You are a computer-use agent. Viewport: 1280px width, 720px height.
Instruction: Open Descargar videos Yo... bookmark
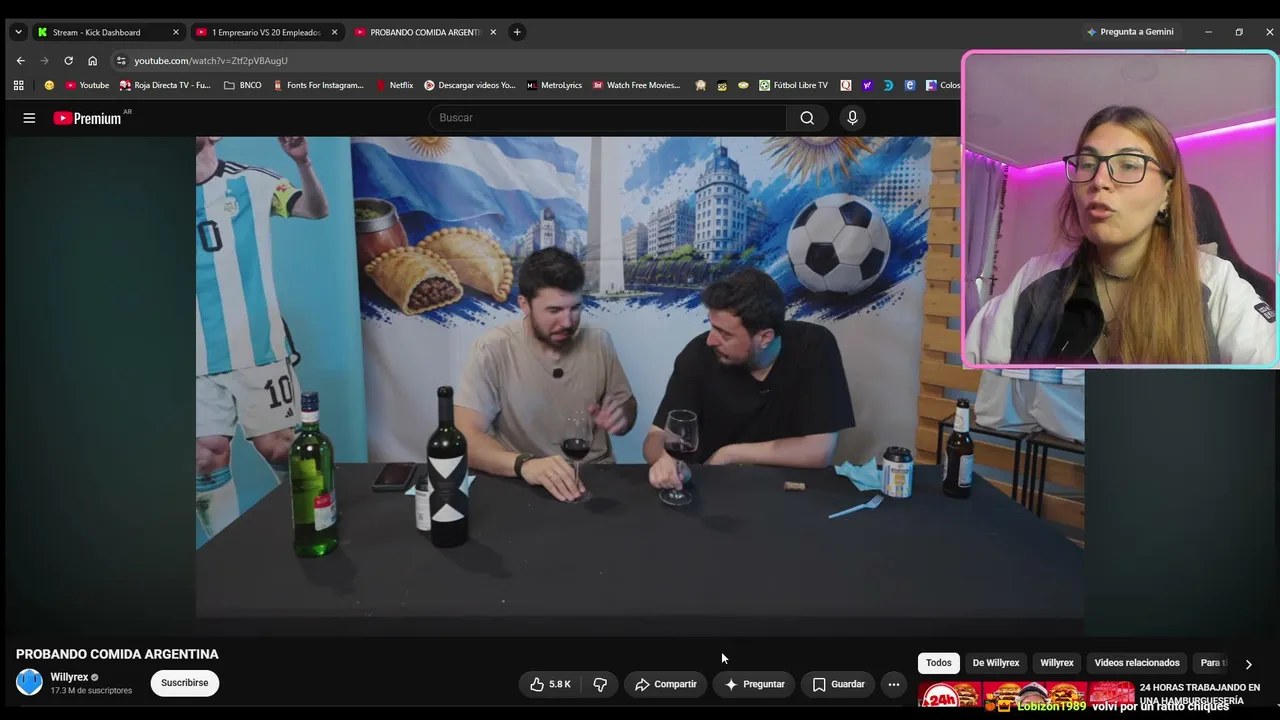(x=470, y=85)
